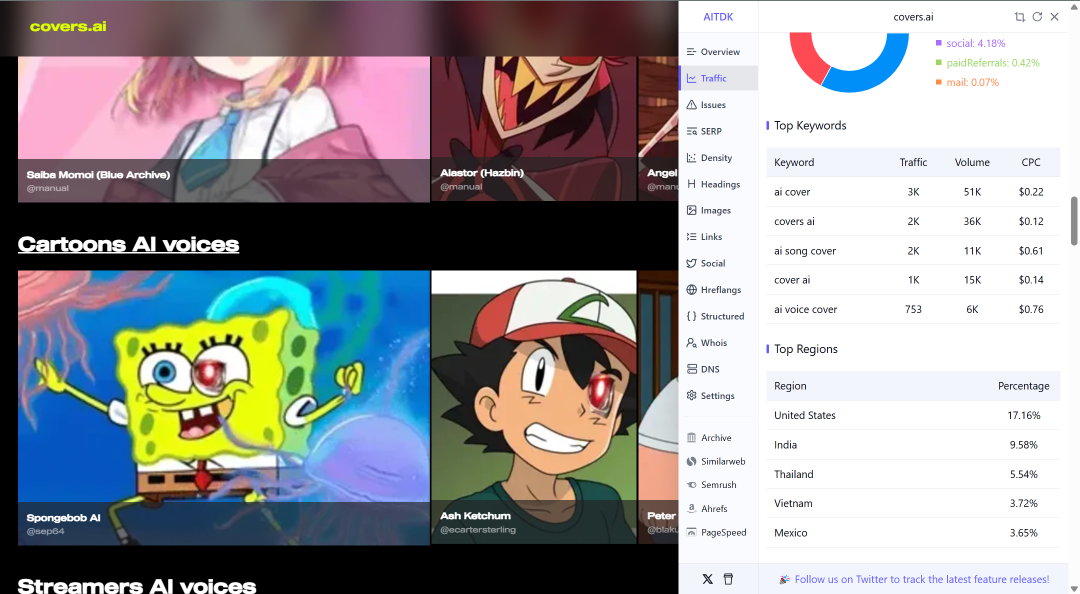
Task: Click the red donut chart segment
Action: tap(807, 60)
